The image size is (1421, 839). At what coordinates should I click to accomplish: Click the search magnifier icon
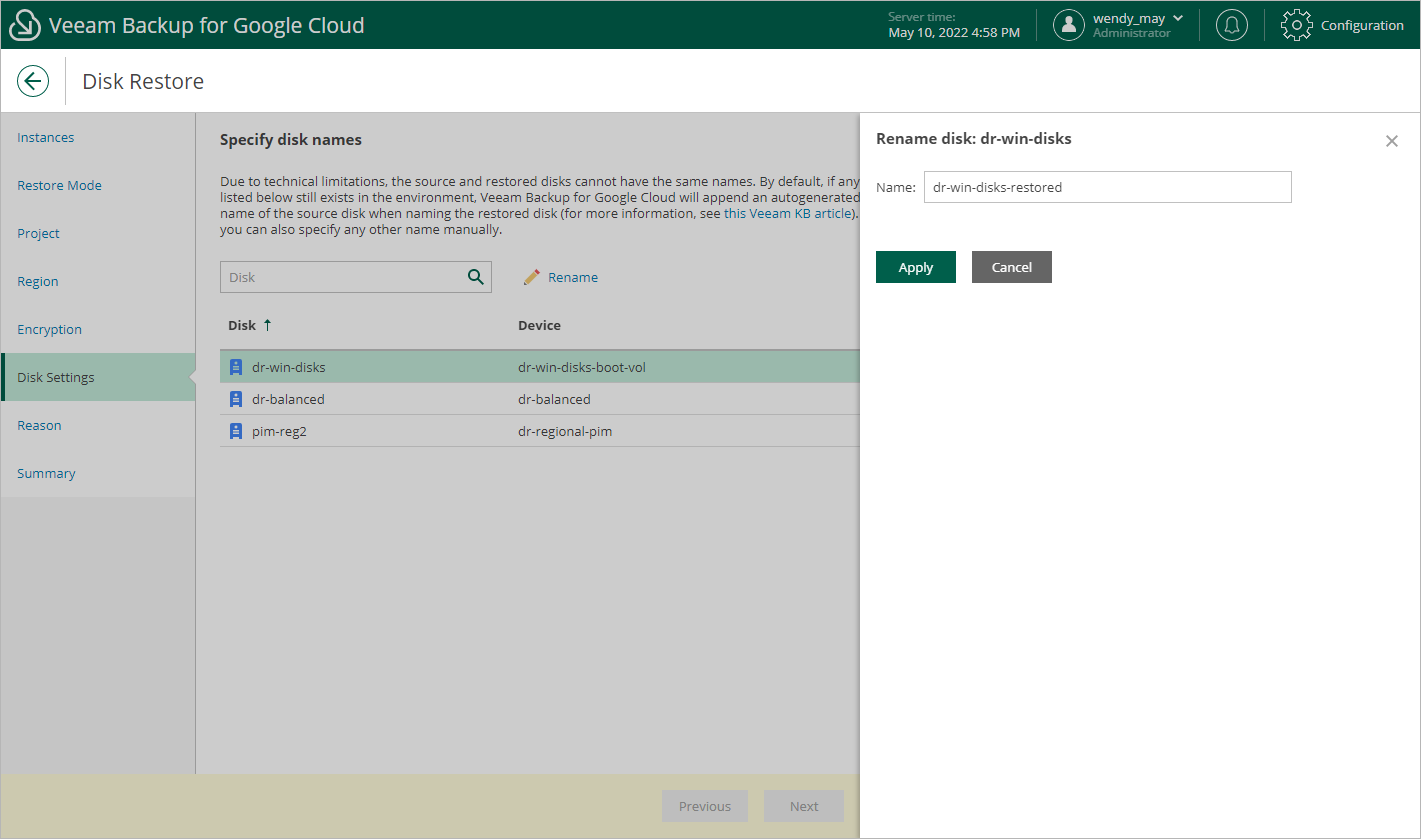click(x=476, y=277)
